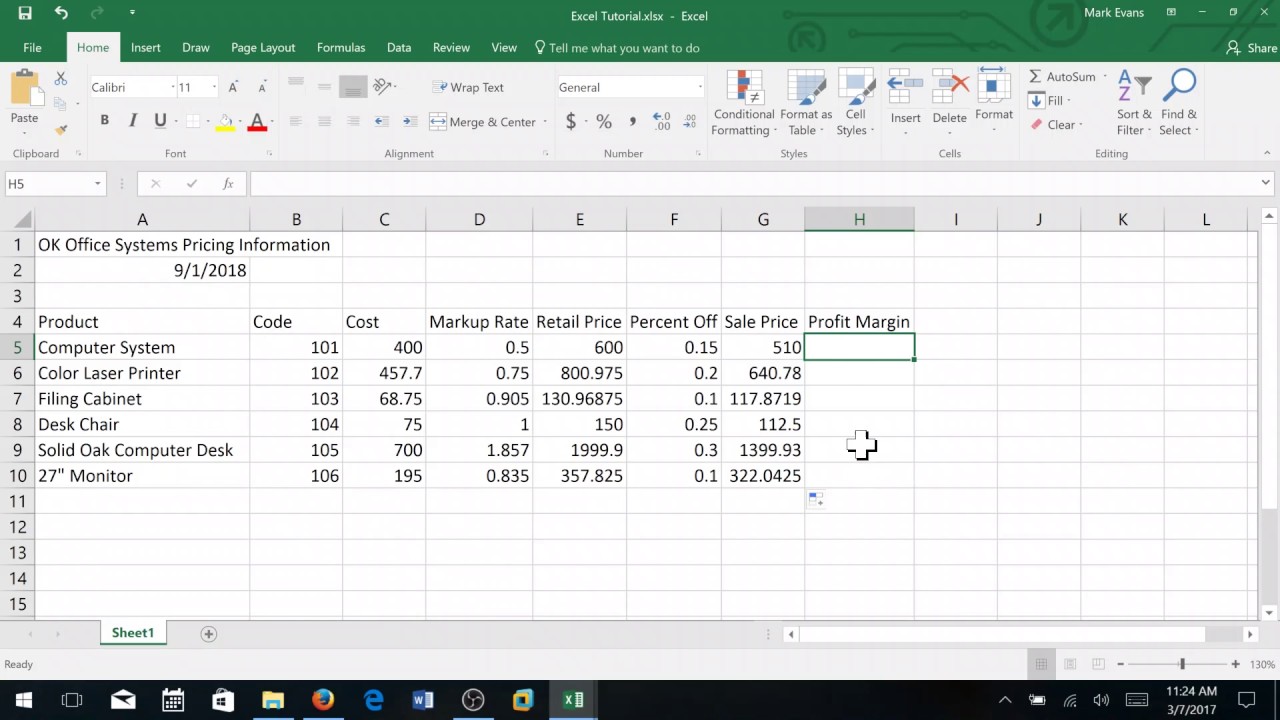Expand Merge & Center dropdown arrow
Viewport: 1280px width, 720px height.
(545, 122)
